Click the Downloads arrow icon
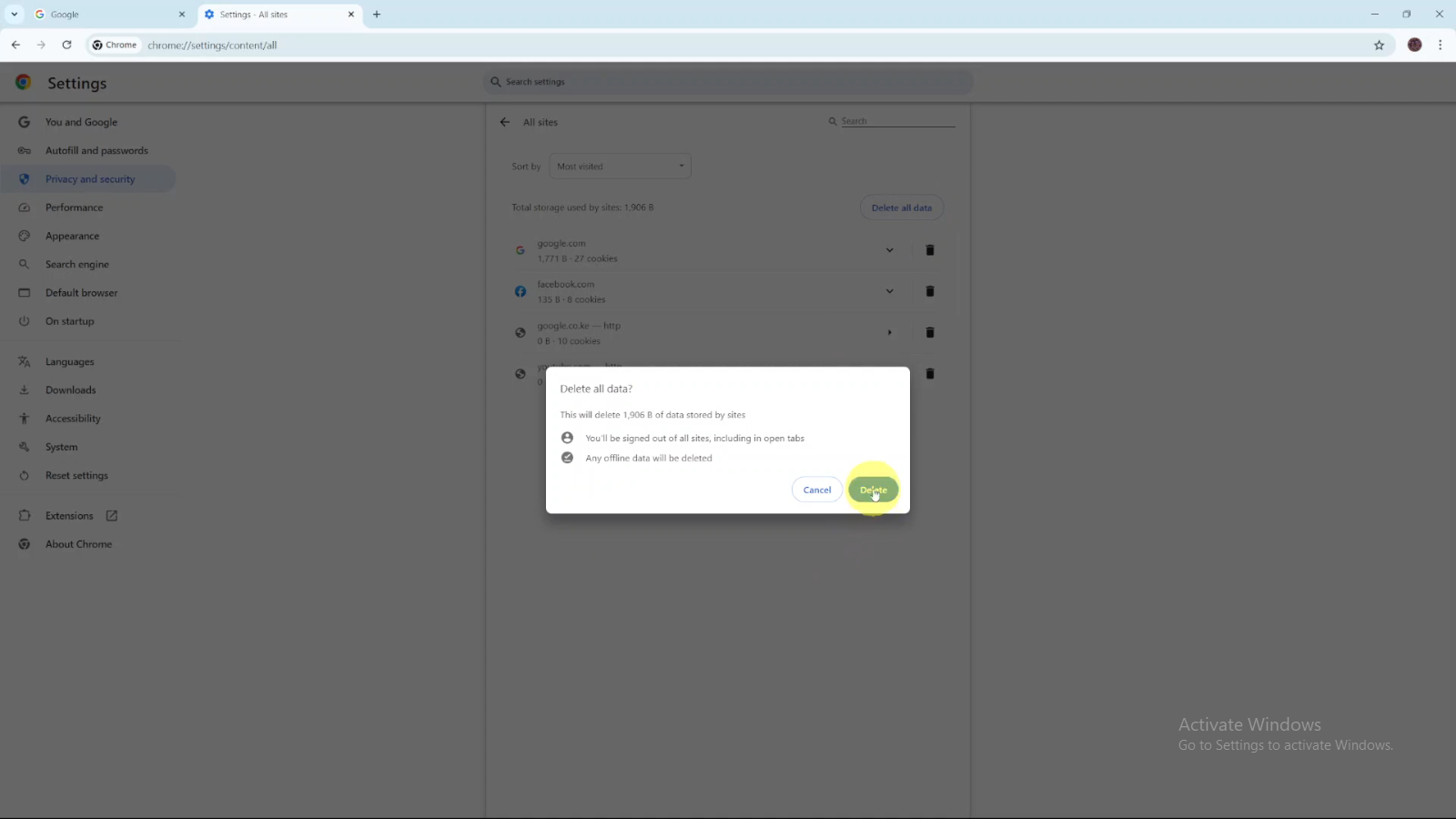Screen dimensions: 1456x819 [25, 390]
